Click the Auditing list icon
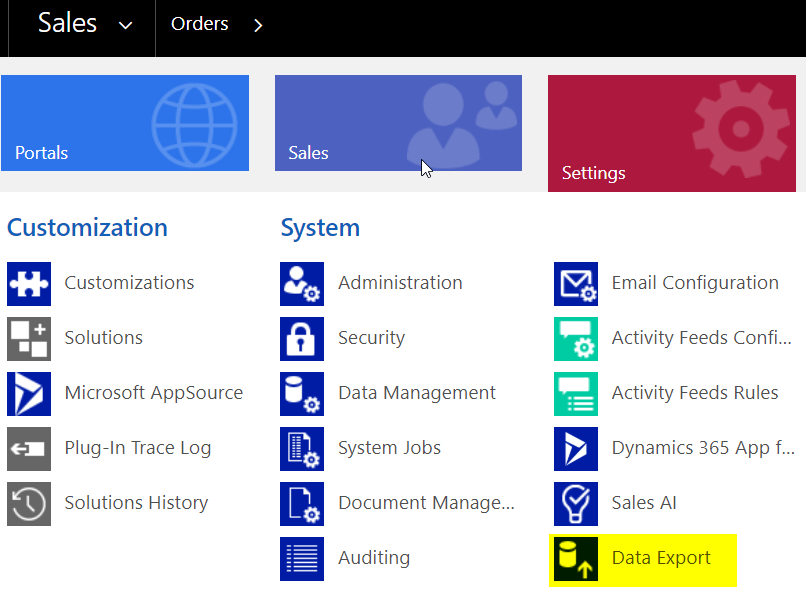Image resolution: width=806 pixels, height=589 pixels. pyautogui.click(x=302, y=559)
